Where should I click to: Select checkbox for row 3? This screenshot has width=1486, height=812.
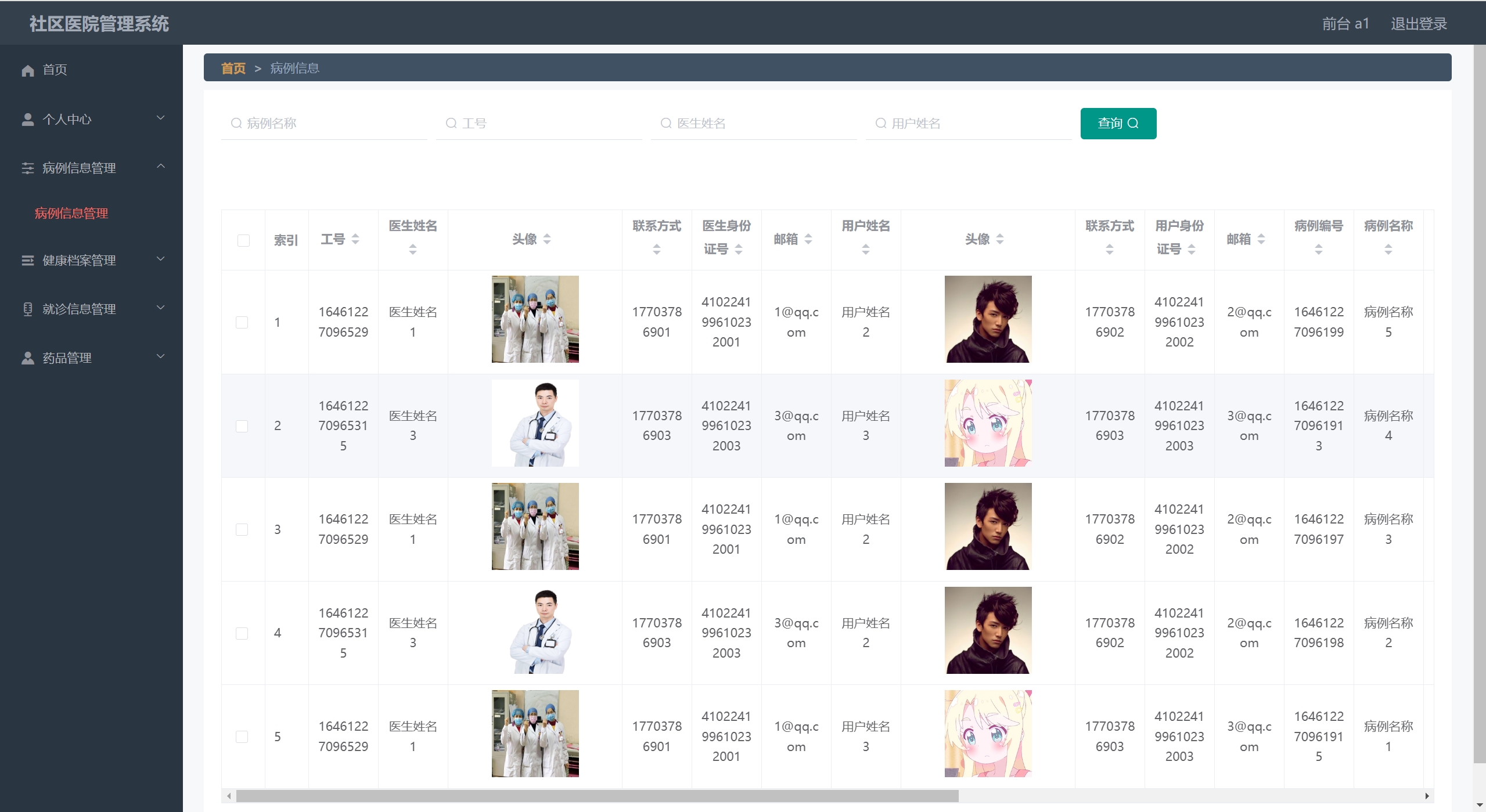242,529
